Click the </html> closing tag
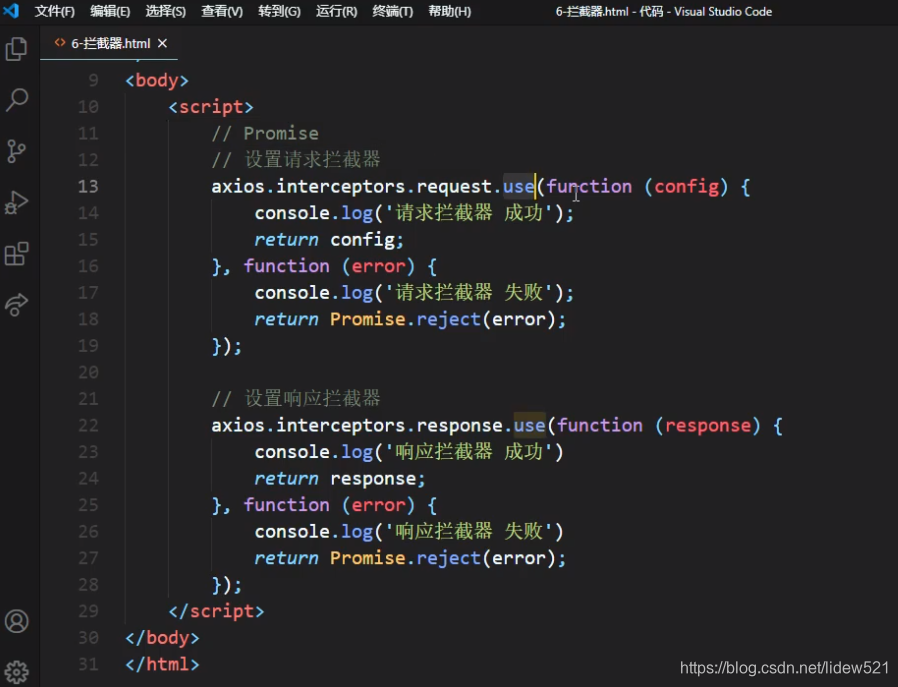The width and height of the screenshot is (898, 687). click(162, 665)
